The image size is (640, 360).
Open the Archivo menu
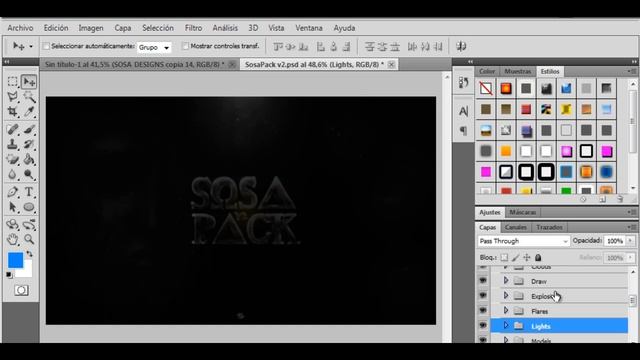20,28
